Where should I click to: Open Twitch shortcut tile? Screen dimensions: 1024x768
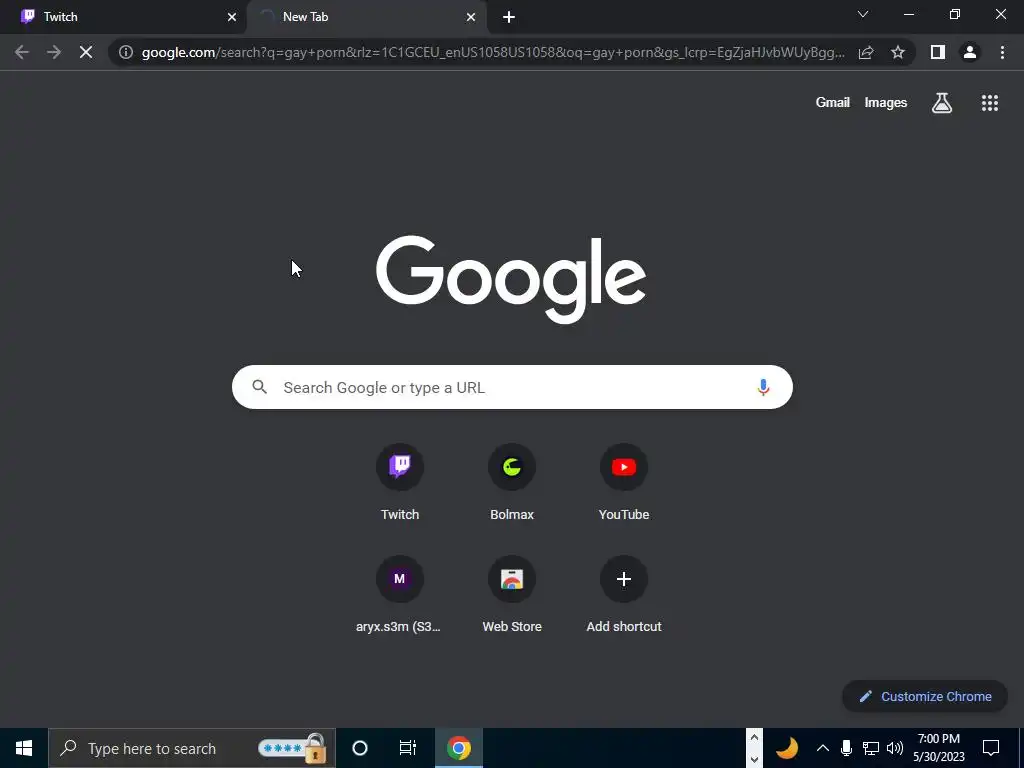point(400,483)
